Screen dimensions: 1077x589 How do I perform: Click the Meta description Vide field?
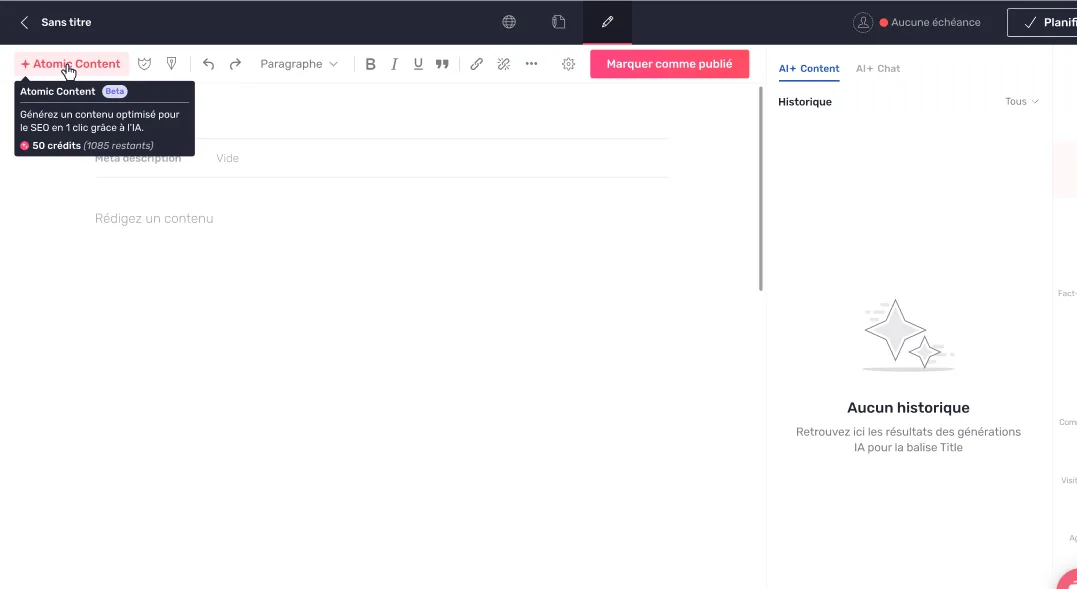click(381, 159)
